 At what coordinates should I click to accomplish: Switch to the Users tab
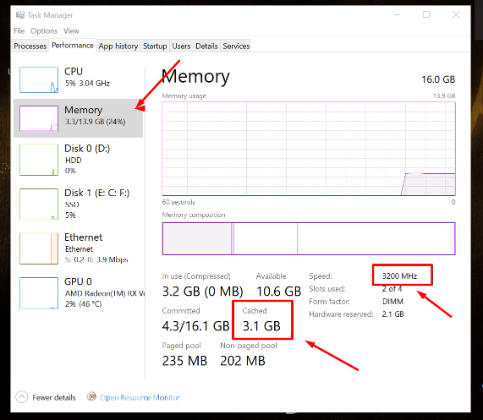(x=181, y=46)
